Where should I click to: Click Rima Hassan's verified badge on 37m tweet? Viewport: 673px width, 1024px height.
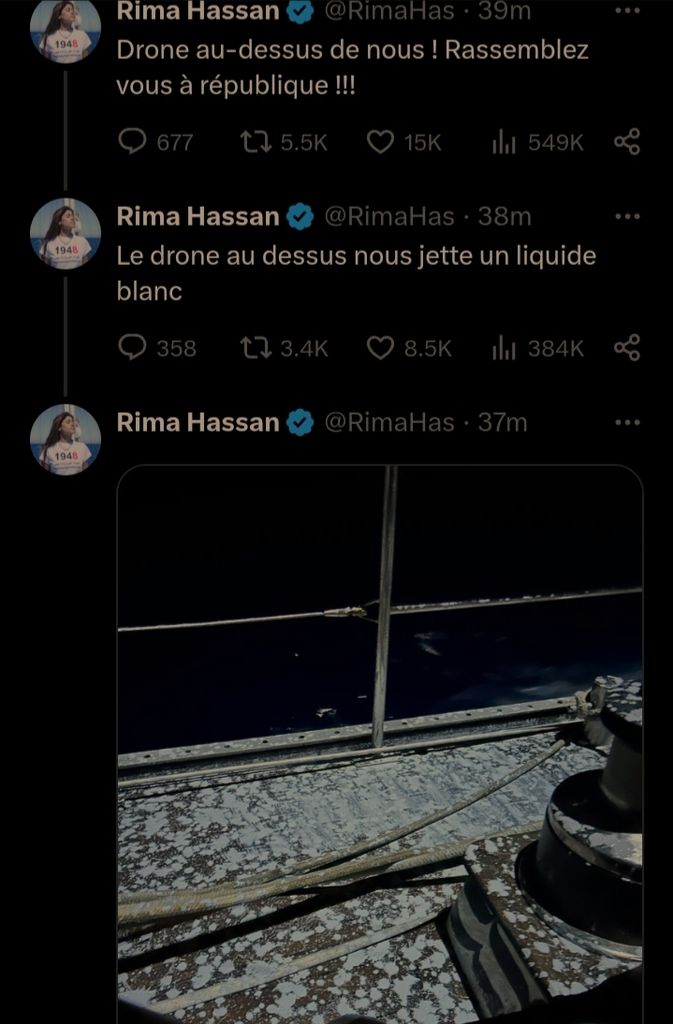pos(300,423)
